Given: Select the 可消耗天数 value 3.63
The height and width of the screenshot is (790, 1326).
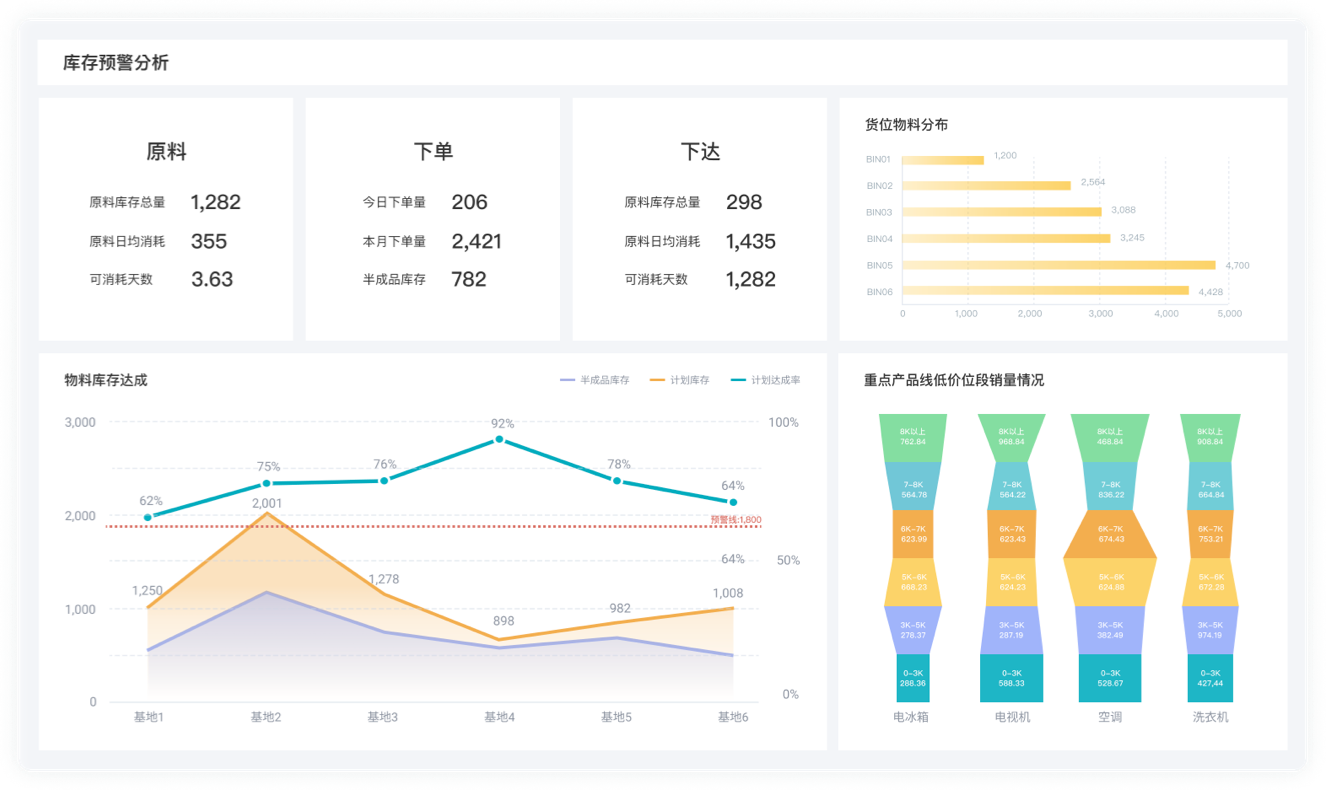Looking at the screenshot, I should pos(212,280).
